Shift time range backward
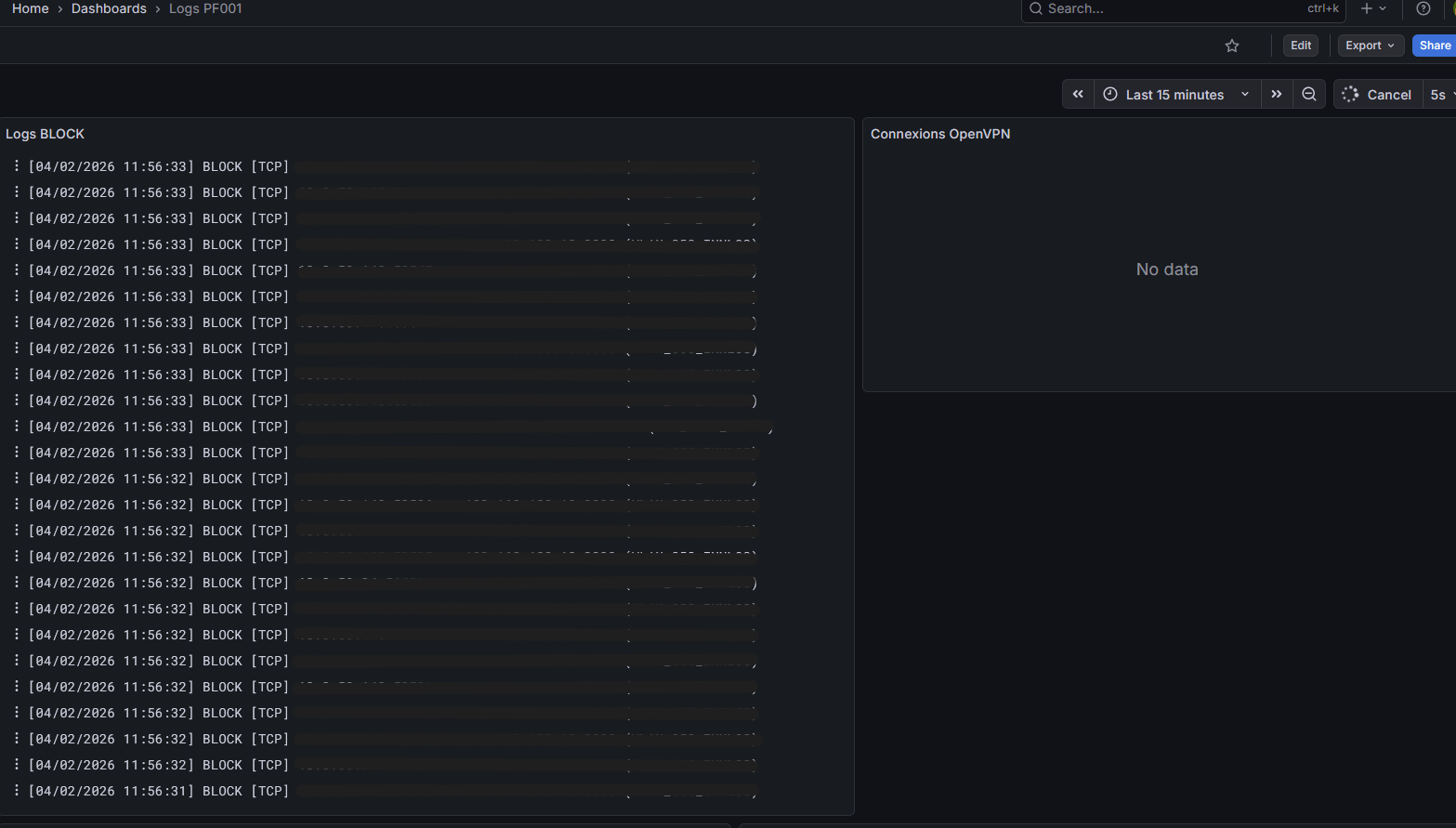The image size is (1456, 828). [1078, 94]
